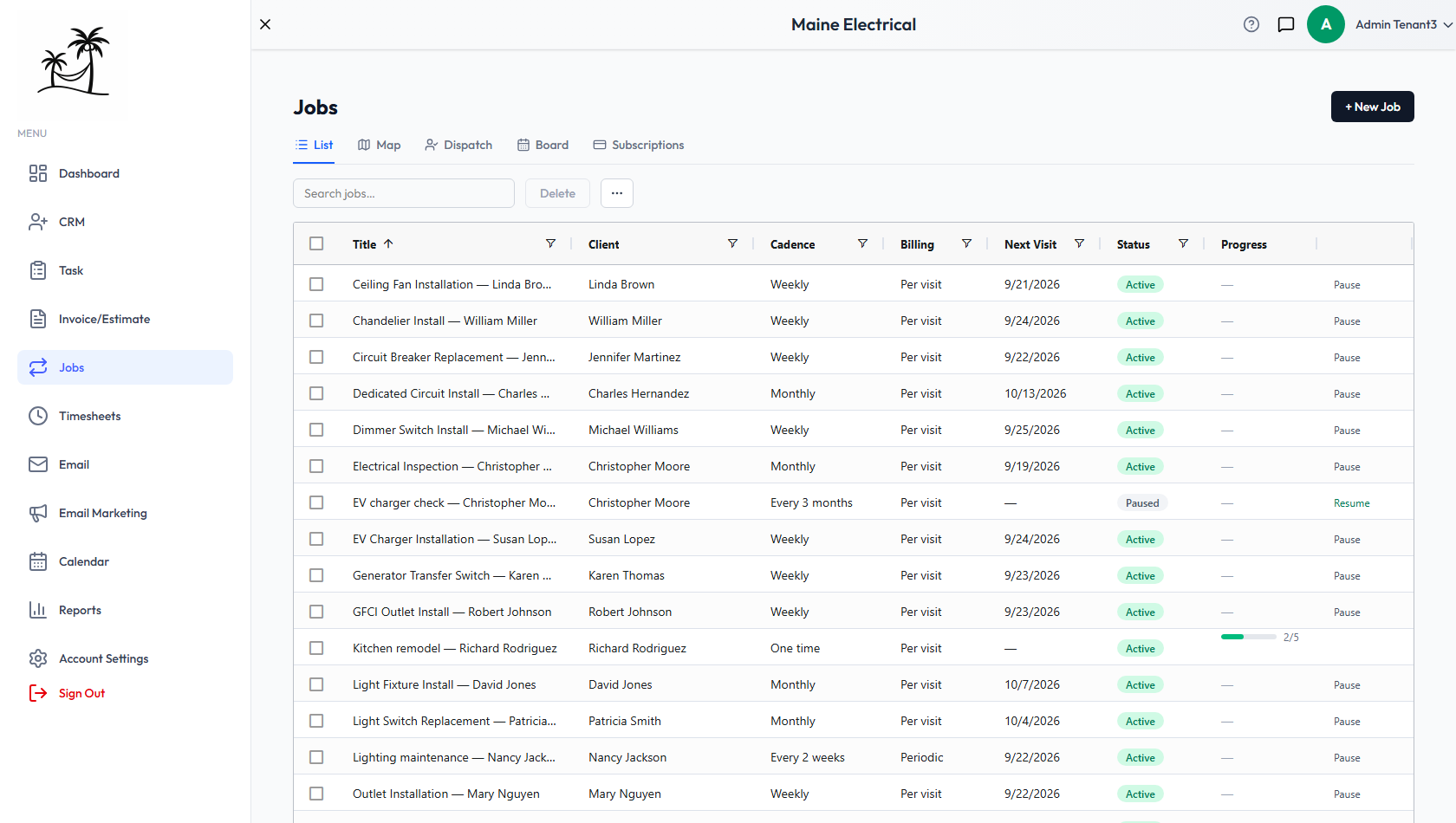Click the Email envelope icon
Image resolution: width=1456 pixels, height=823 pixels.
(38, 464)
